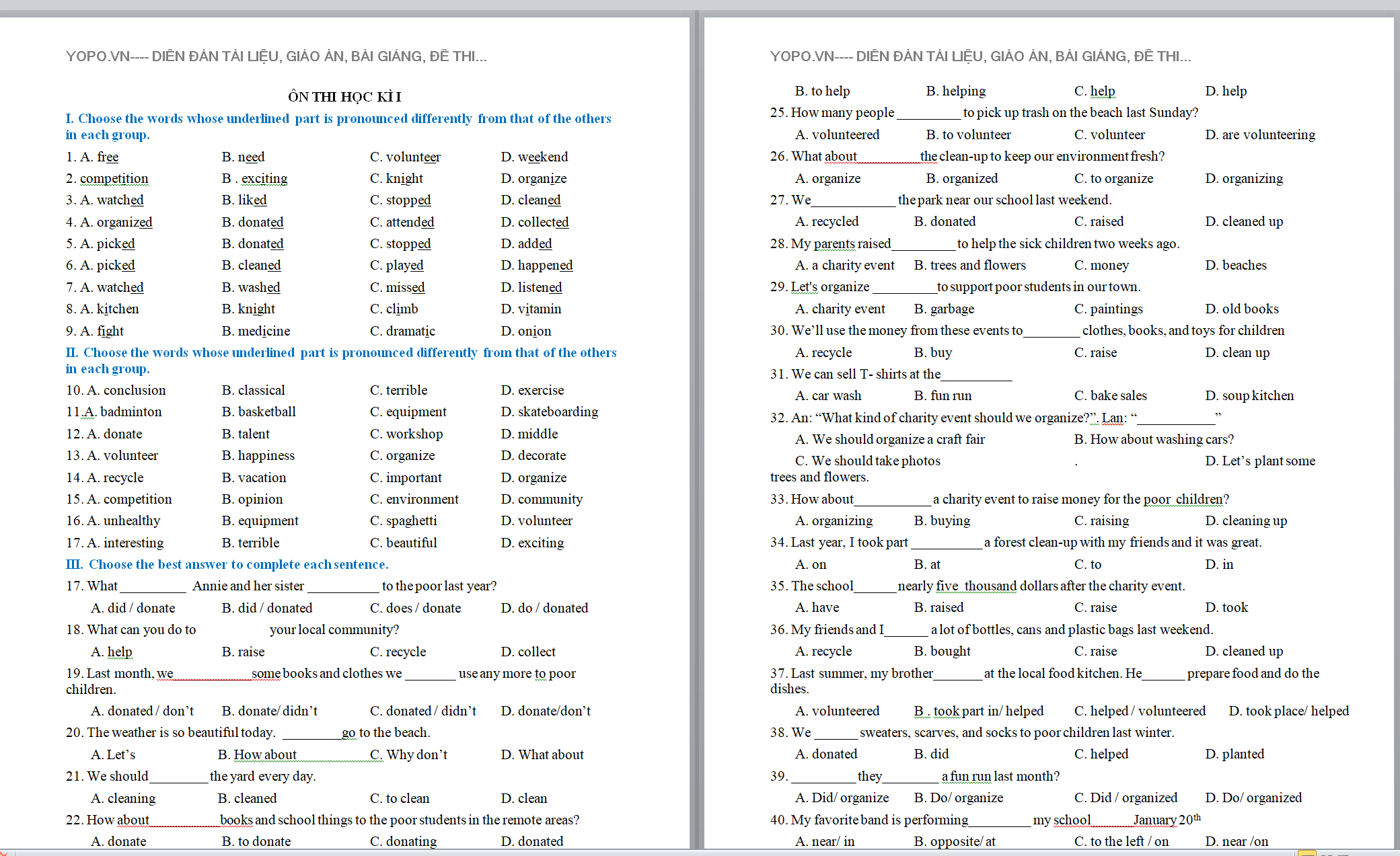Click 'C. paintings' under question 29
This screenshot has height=856, width=1400.
tap(1108, 309)
